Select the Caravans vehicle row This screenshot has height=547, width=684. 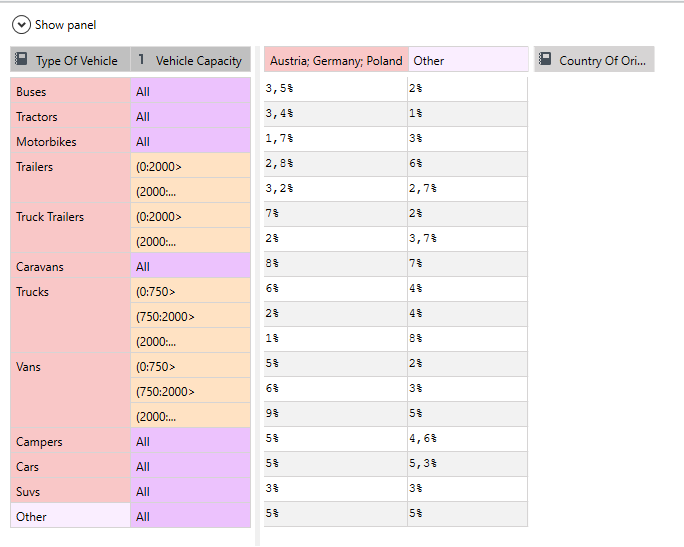71,266
